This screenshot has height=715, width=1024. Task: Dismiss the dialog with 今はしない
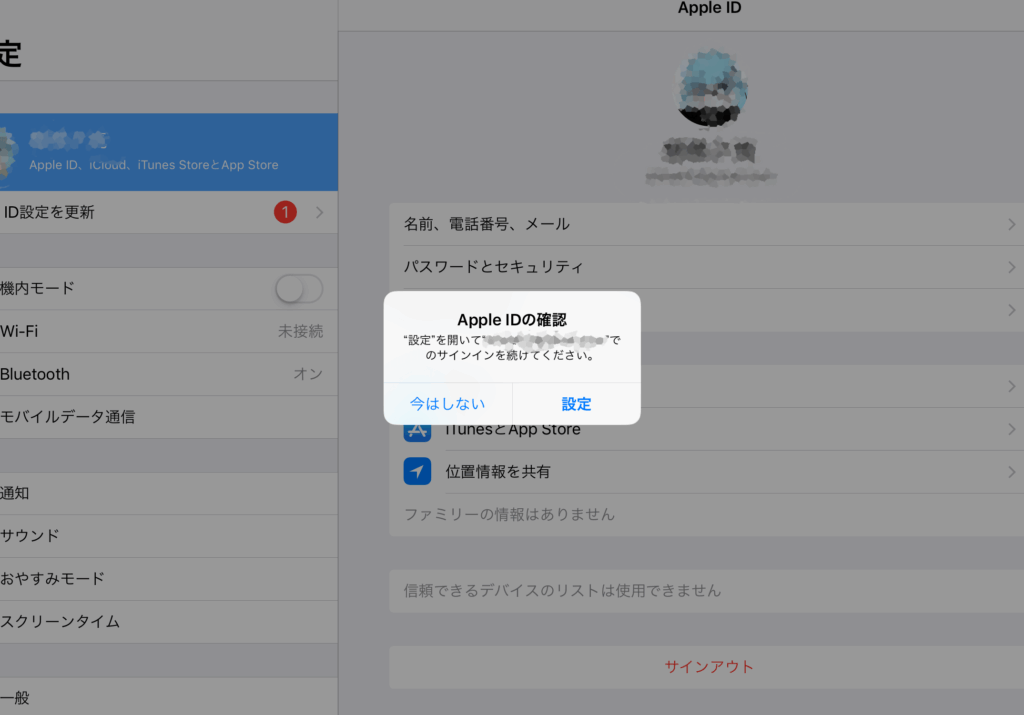pyautogui.click(x=447, y=404)
